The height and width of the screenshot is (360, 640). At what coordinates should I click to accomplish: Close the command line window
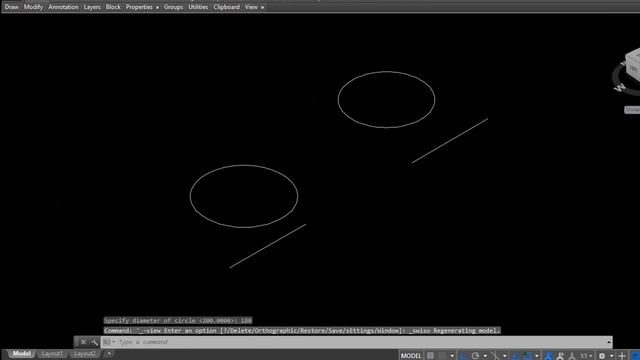(83, 342)
